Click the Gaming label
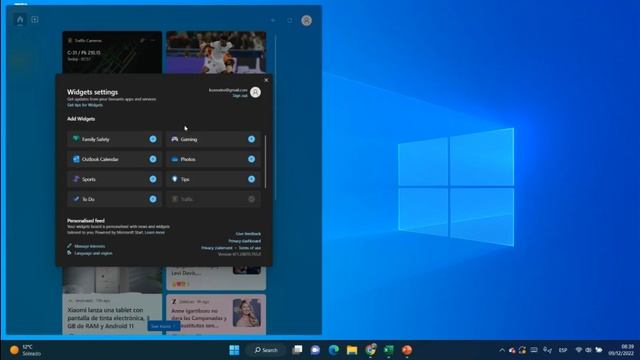 [189, 139]
